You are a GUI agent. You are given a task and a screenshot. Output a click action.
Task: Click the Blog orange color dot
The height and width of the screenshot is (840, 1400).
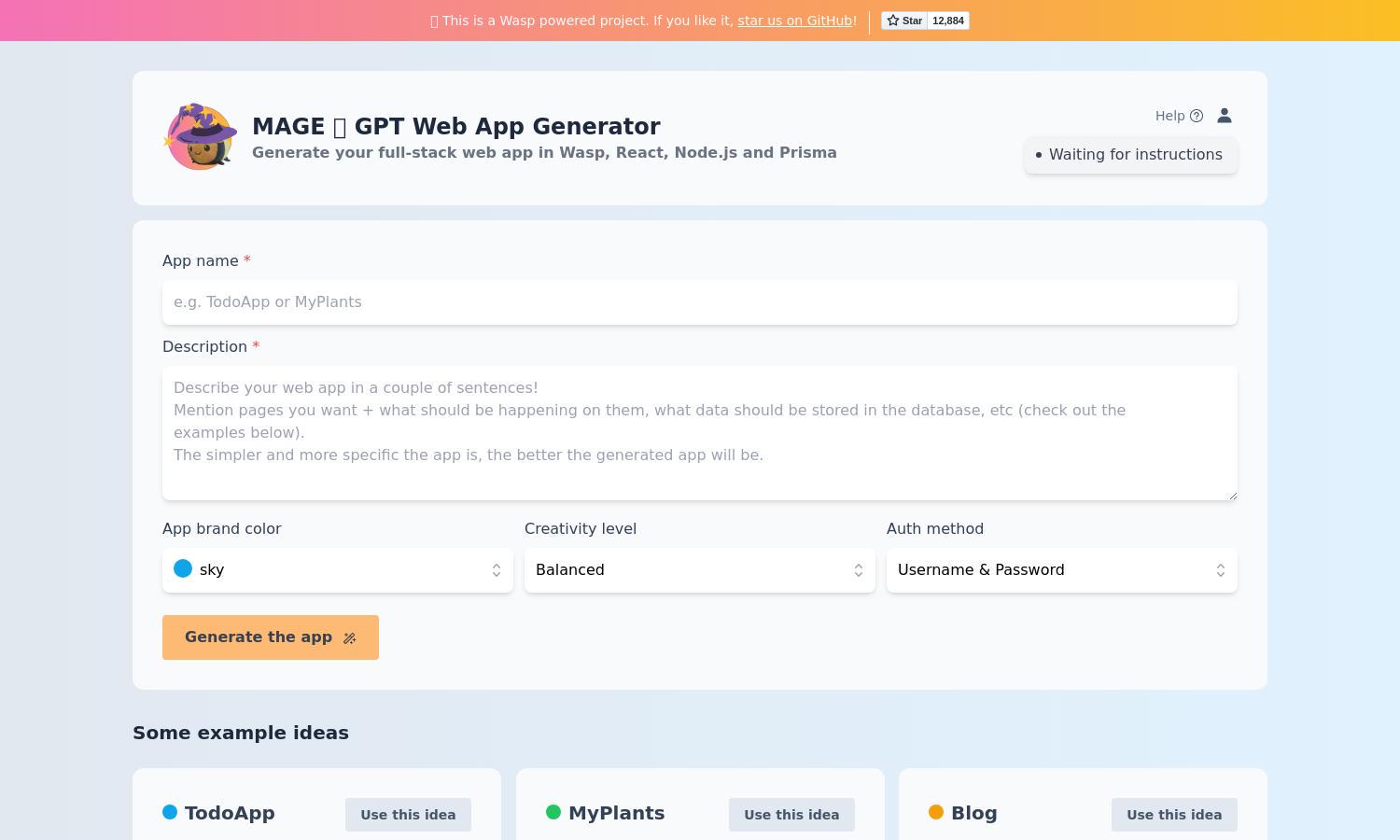pos(936,812)
